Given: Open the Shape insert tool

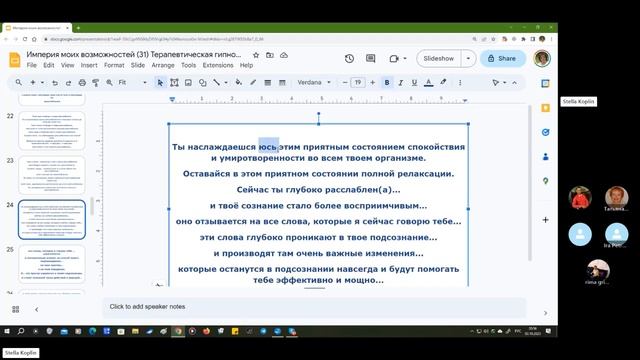Looking at the screenshot, I should (x=202, y=82).
